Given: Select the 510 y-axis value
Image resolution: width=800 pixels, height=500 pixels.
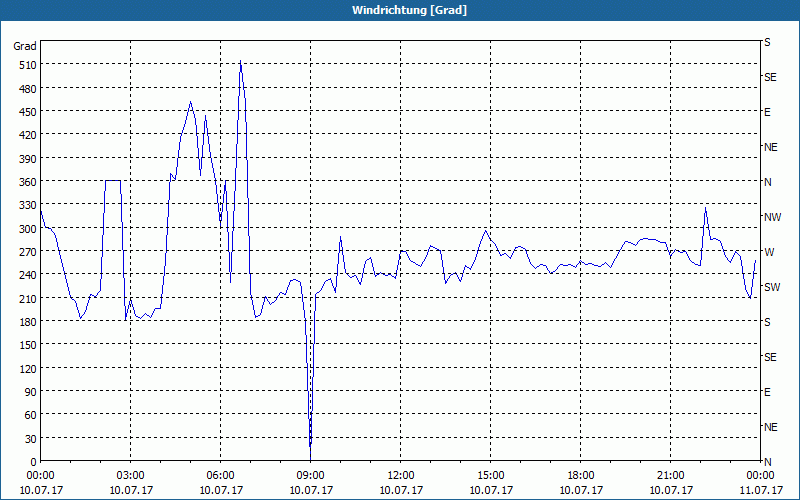Looking at the screenshot, I should coord(28,65).
